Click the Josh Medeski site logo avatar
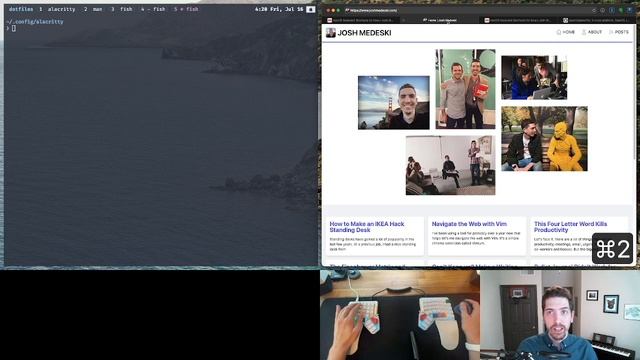640x360 pixels. [331, 33]
